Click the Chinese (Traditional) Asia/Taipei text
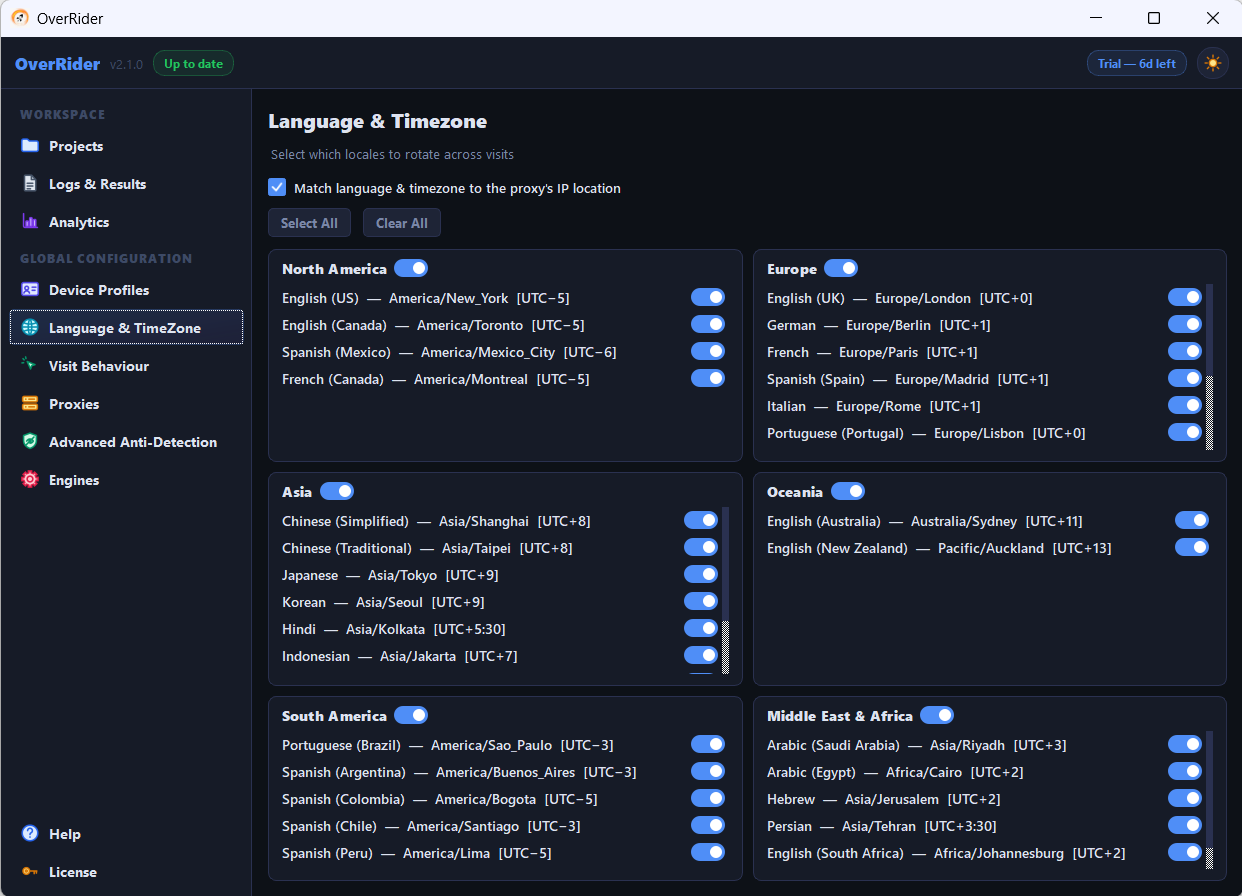Viewport: 1242px width, 896px height. (427, 548)
